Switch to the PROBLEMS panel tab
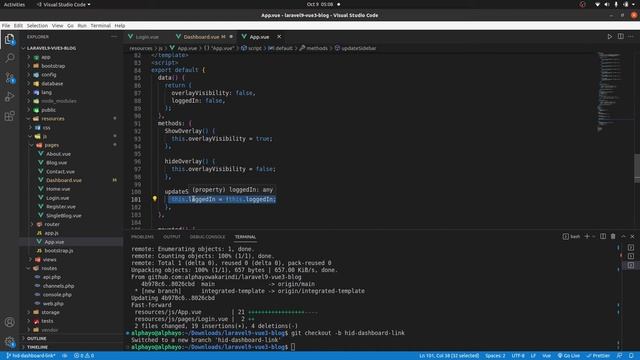 [142, 237]
